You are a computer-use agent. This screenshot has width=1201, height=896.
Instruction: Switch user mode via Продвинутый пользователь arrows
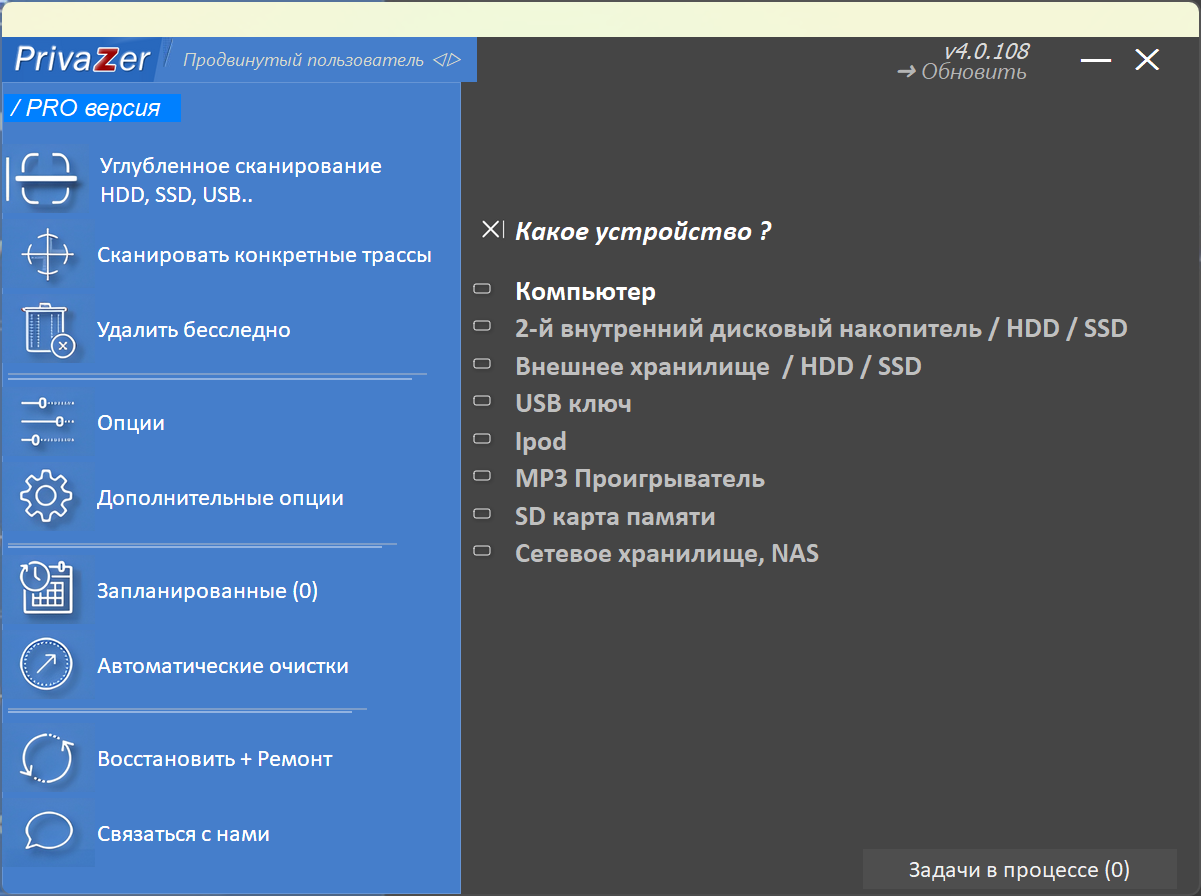(446, 61)
